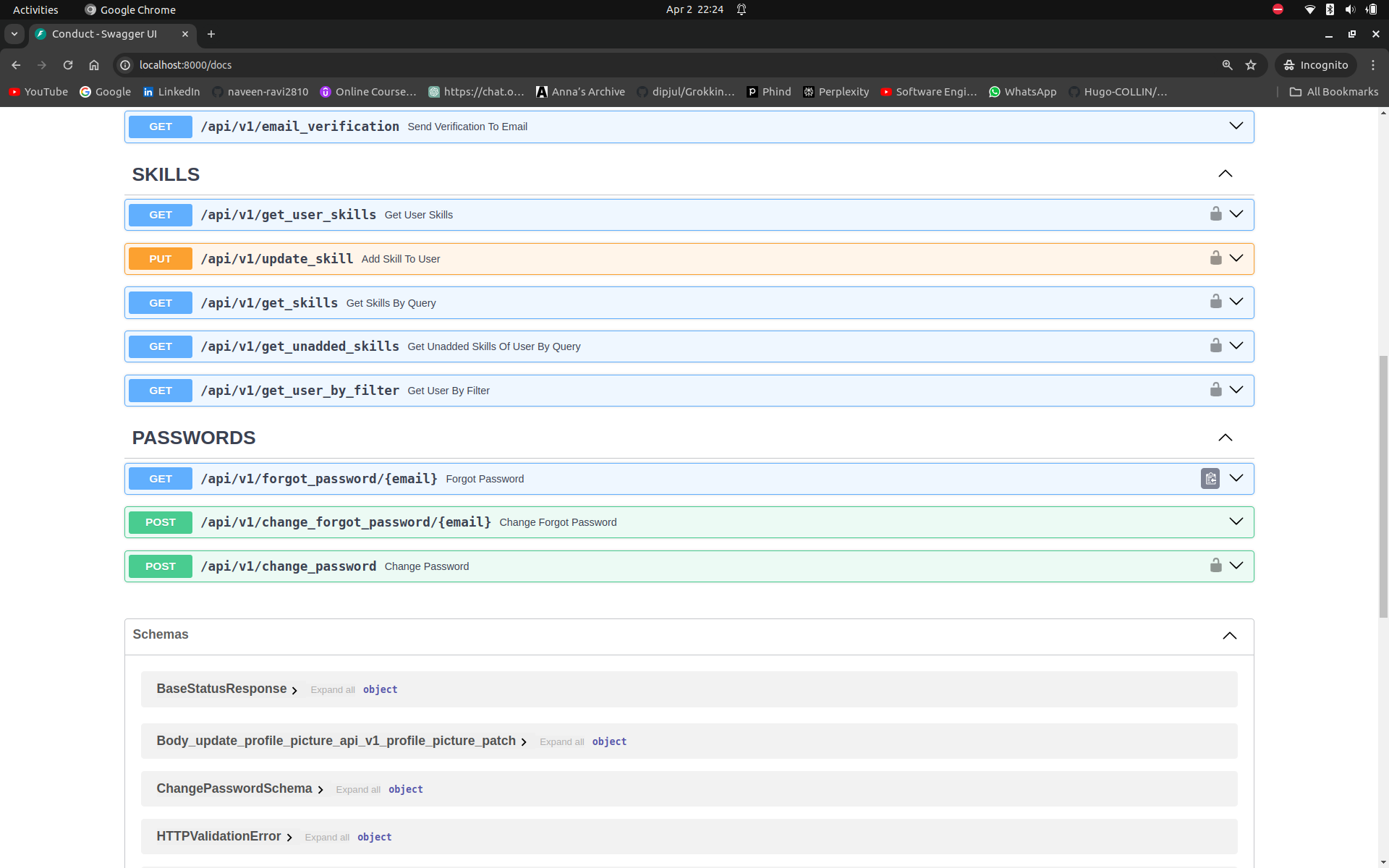This screenshot has width=1389, height=868.
Task: Open the Wi-Fi network indicator
Action: (1309, 9)
